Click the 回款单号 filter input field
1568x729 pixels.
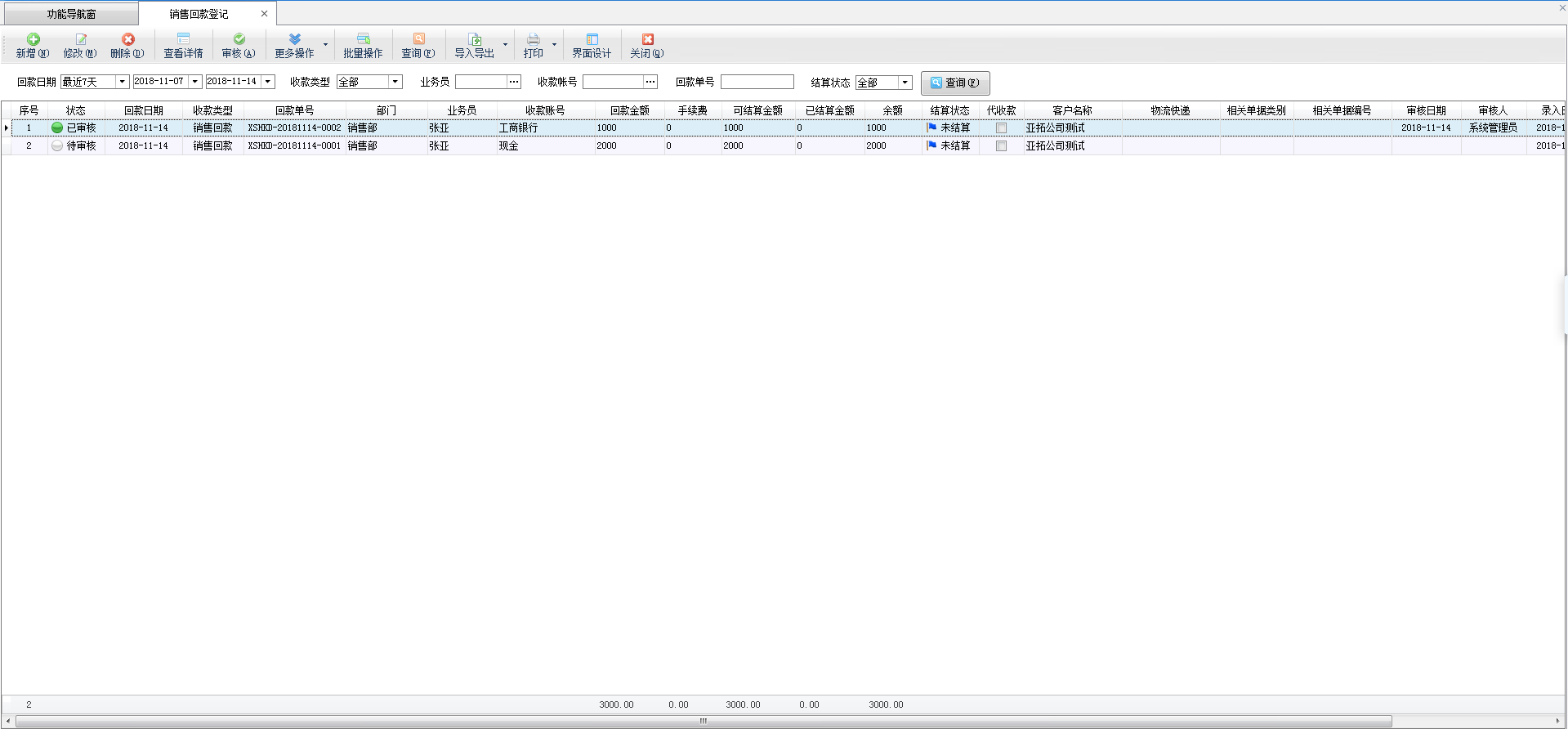coord(757,82)
